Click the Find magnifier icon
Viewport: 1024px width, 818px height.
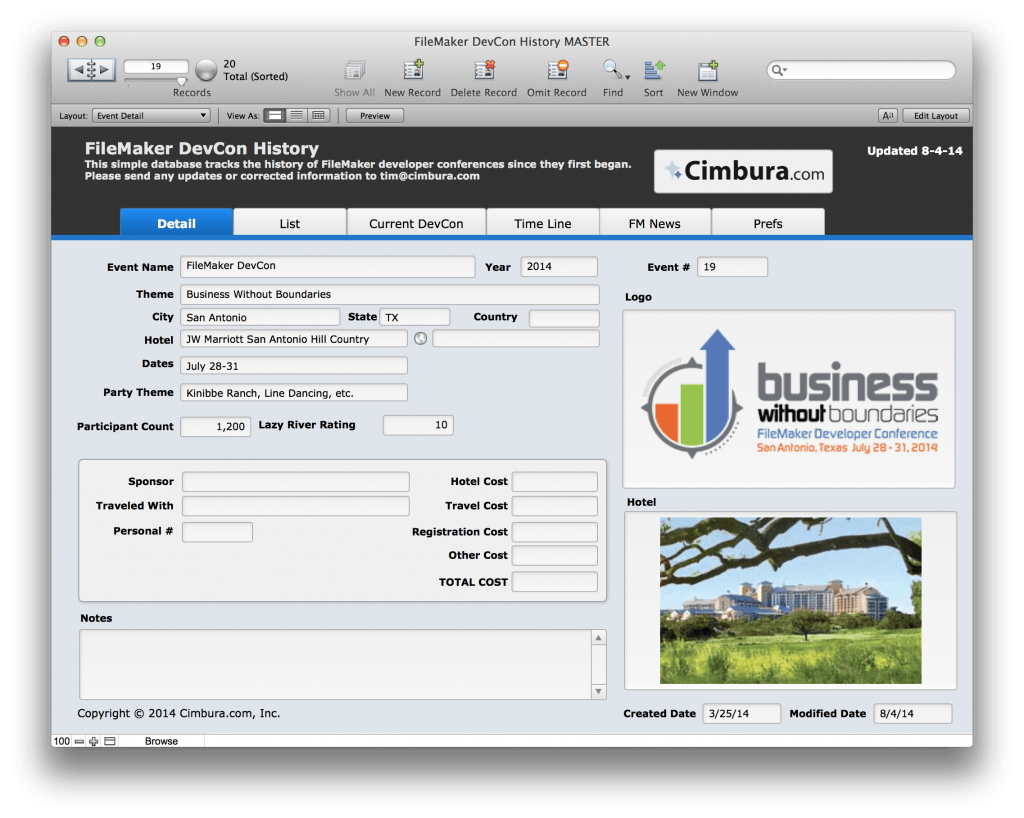click(x=612, y=71)
